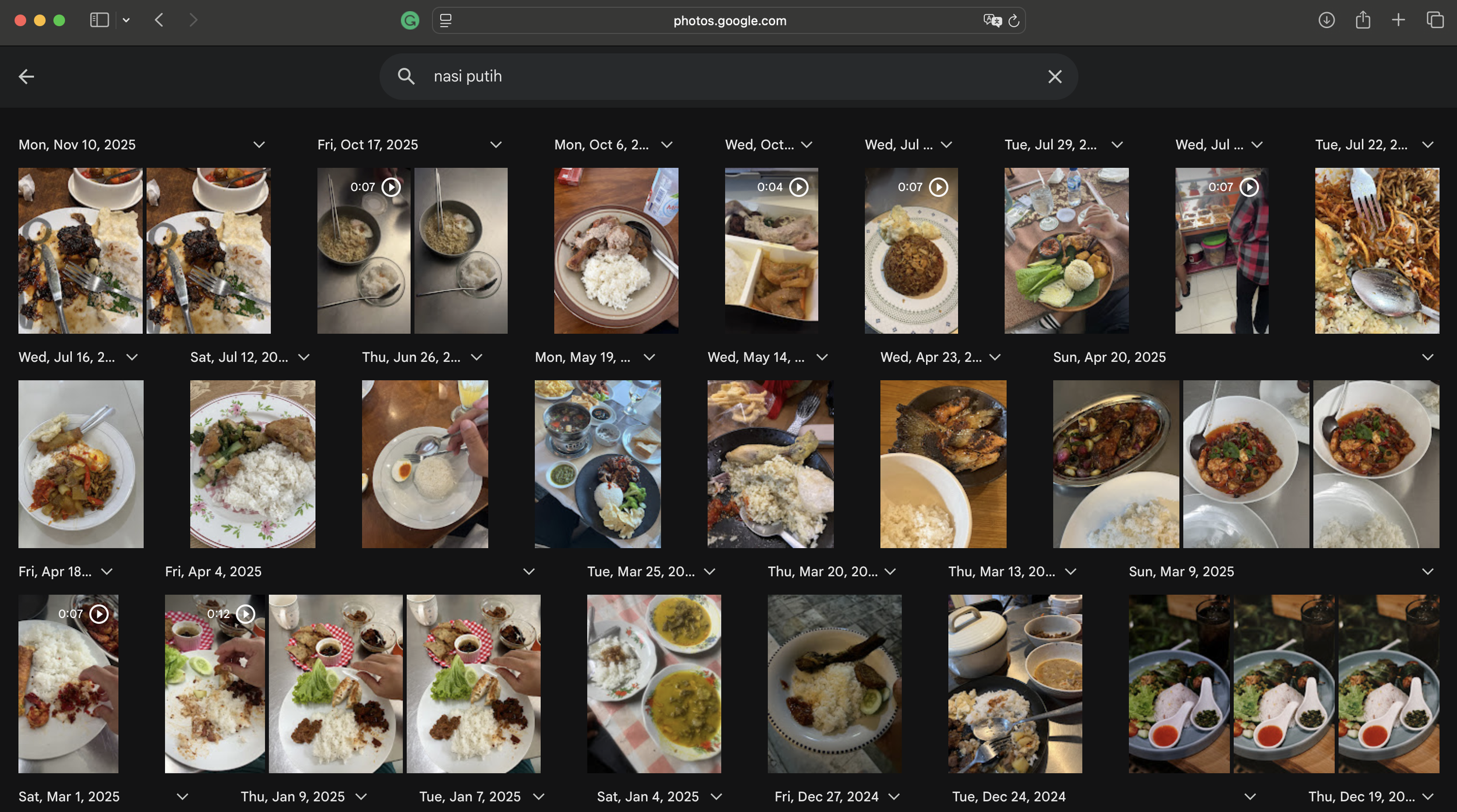Click the photos.google.com address field
Image resolution: width=1457 pixels, height=812 pixels.
729,21
